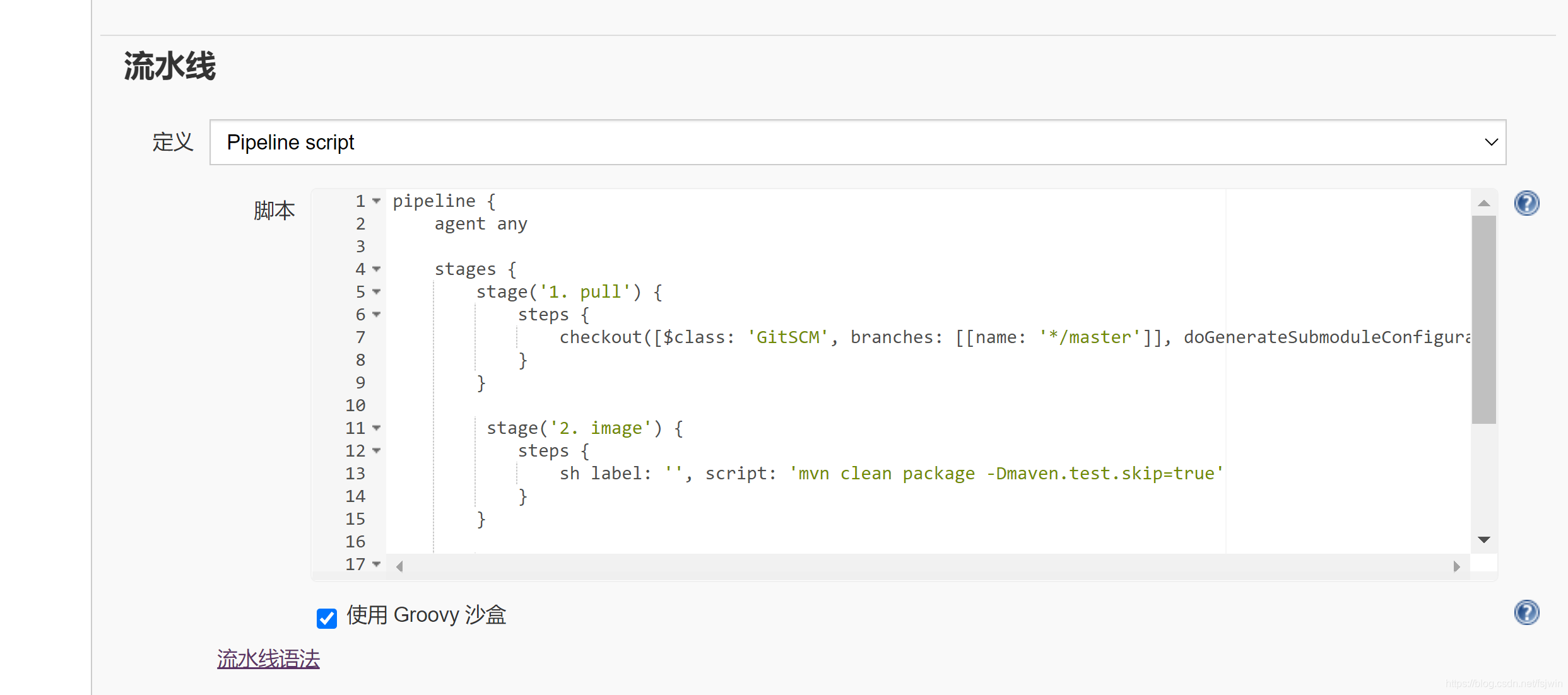Click the help icon beside Groovy sandbox
Viewport: 1568px width, 695px height.
[x=1526, y=612]
